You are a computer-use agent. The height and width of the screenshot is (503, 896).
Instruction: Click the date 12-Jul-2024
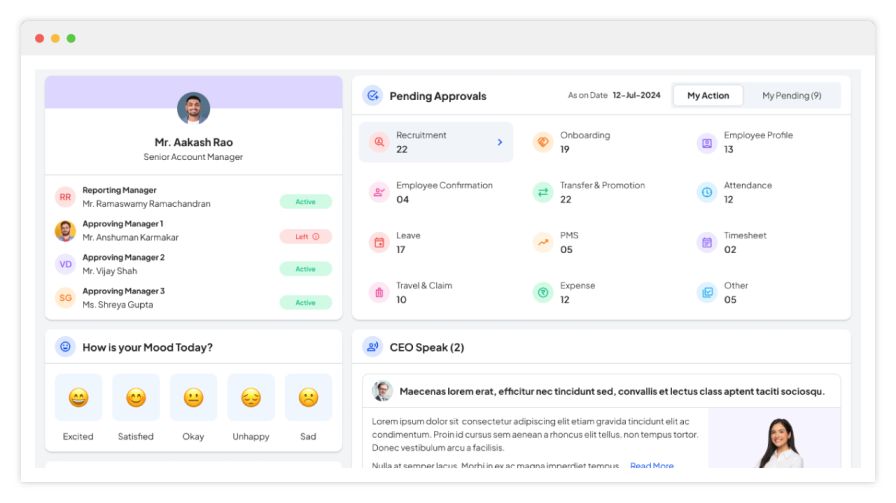click(x=636, y=95)
